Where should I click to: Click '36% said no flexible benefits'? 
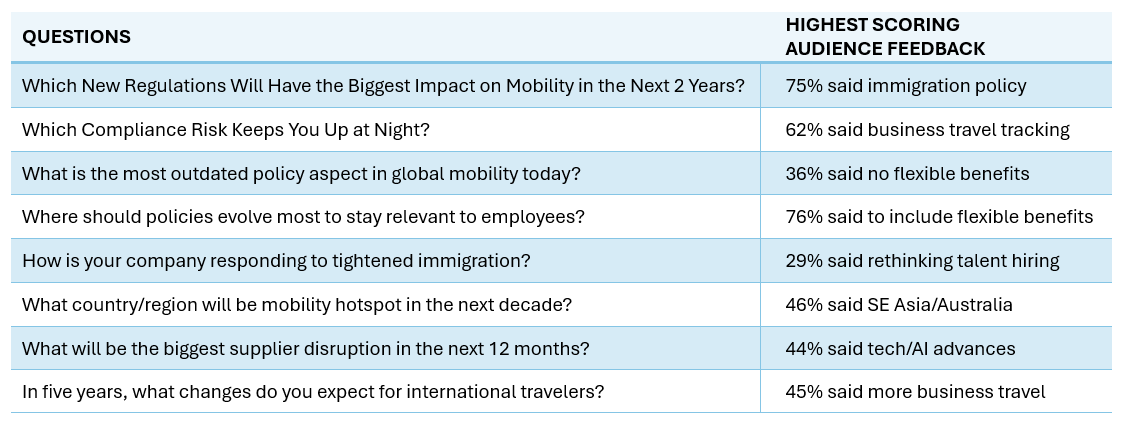[x=908, y=174]
